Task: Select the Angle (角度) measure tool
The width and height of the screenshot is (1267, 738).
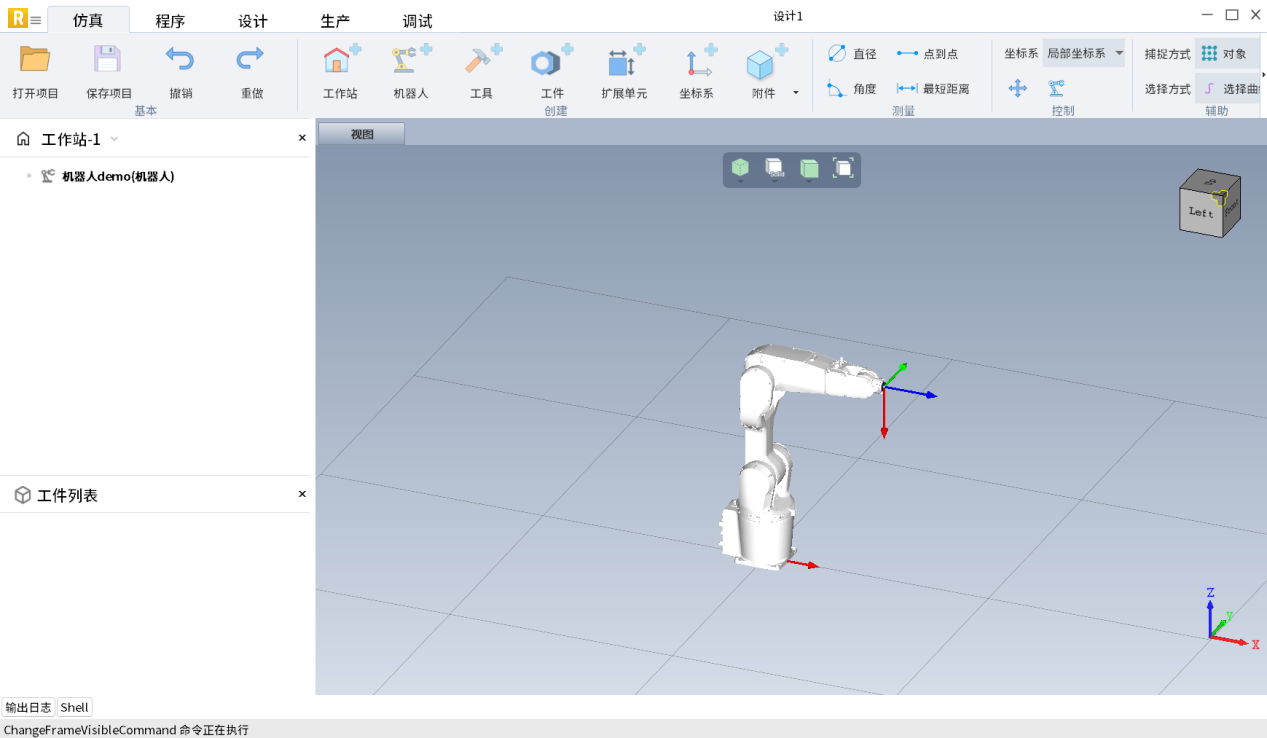Action: [x=852, y=89]
